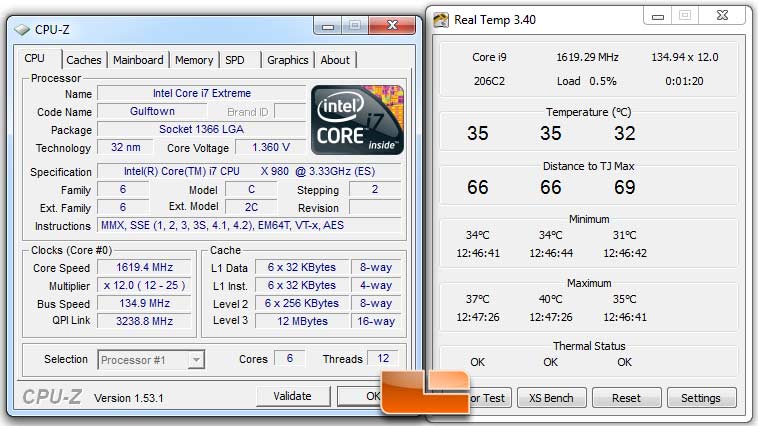The height and width of the screenshot is (426, 758).
Task: Click the Minimum temperature '31°C'
Action: click(x=625, y=235)
